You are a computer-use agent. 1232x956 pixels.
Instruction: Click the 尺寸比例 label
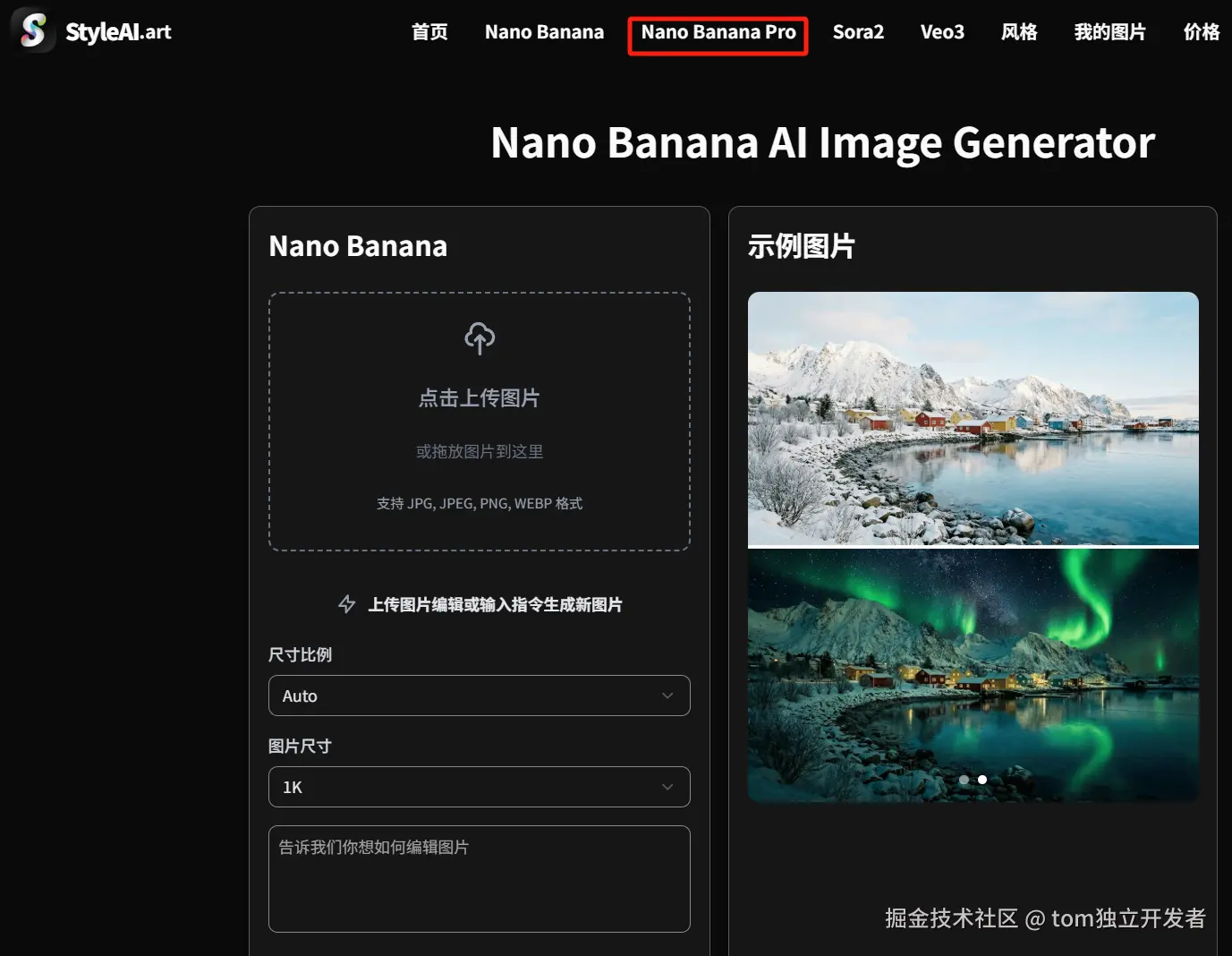[300, 654]
